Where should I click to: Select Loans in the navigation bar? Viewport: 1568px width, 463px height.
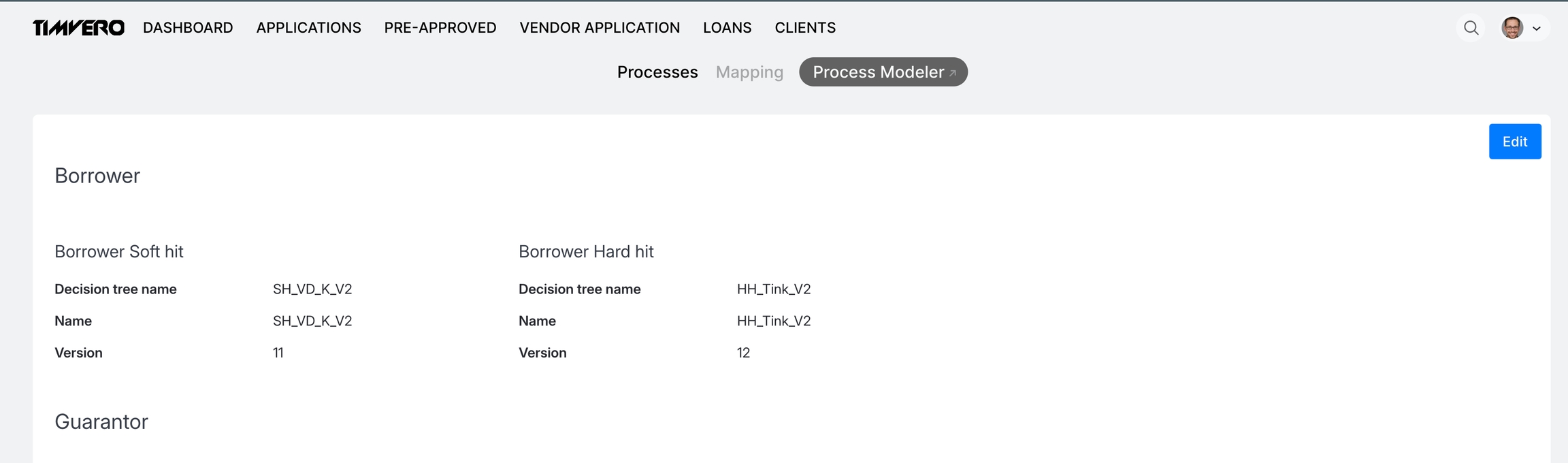pyautogui.click(x=727, y=28)
